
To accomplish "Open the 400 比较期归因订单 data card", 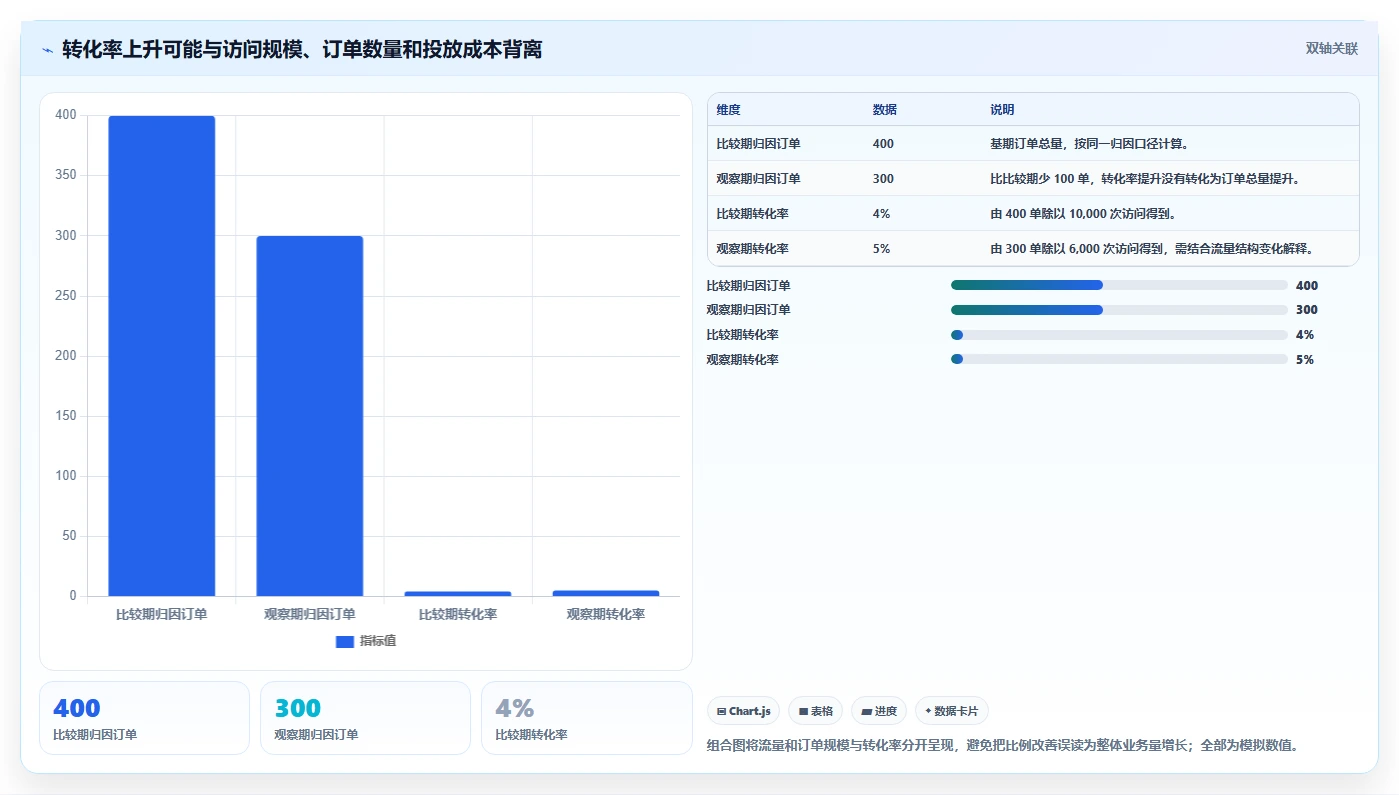I will 144,718.
